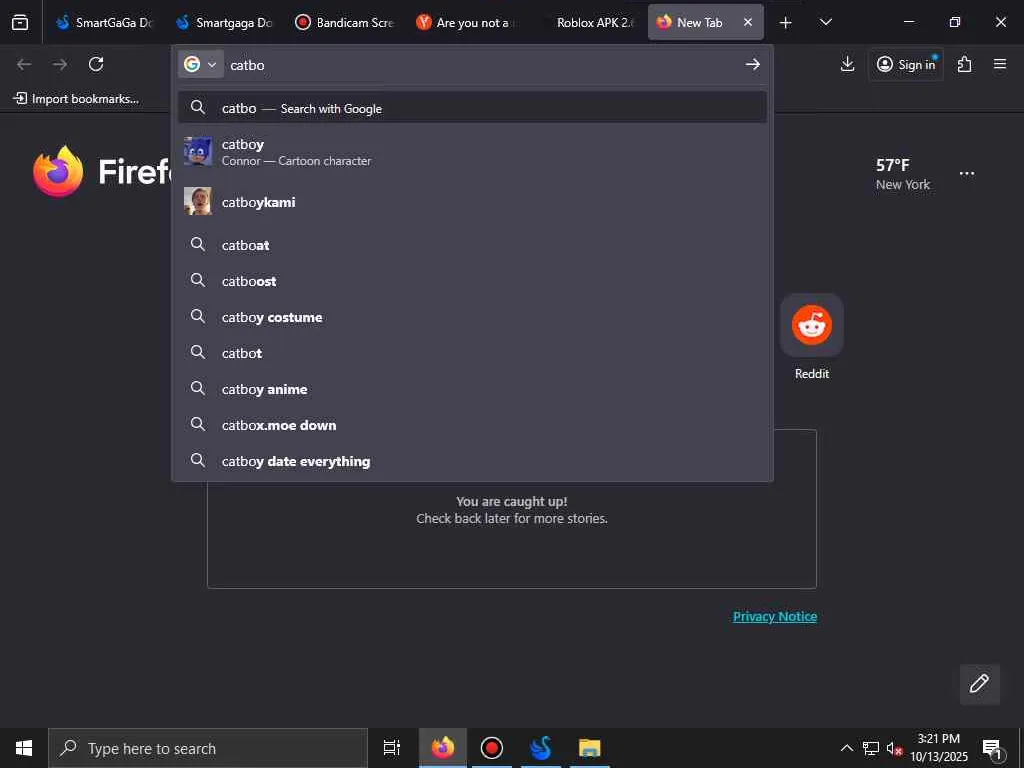This screenshot has width=1024, height=768.
Task: Click Import bookmarks in bookmarks toolbar
Action: pos(76,99)
